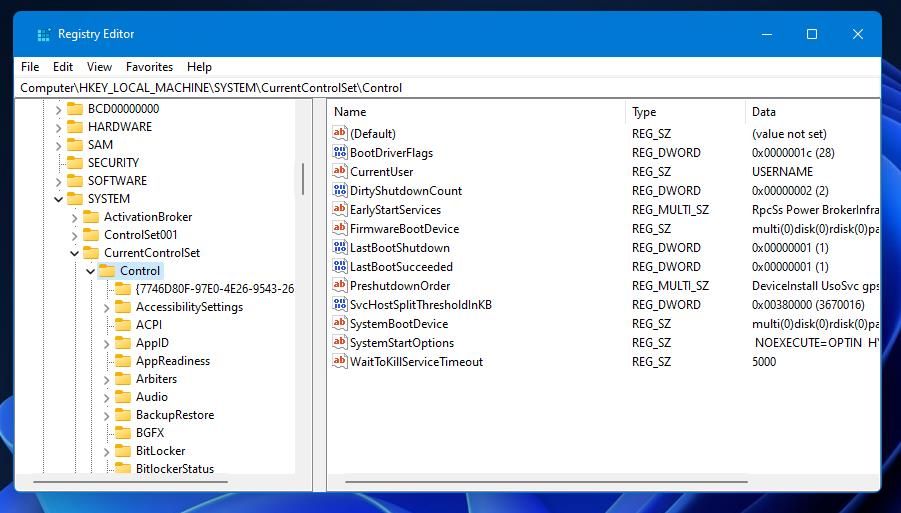Select the SvcHostSplitThresholdInKB value name
The width and height of the screenshot is (901, 513).
[421, 304]
